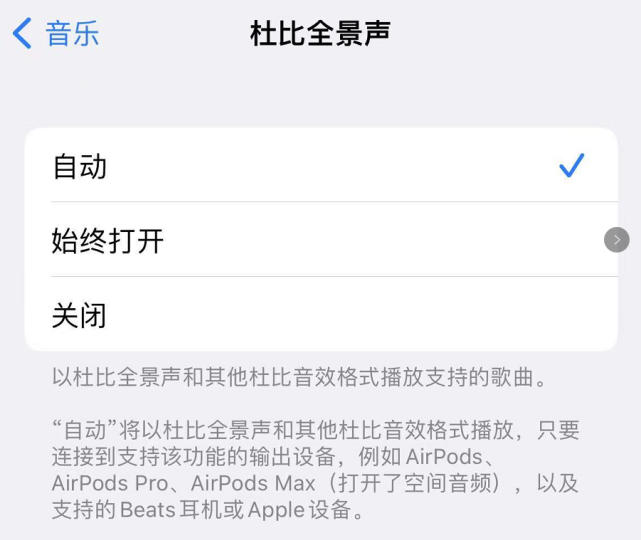The image size is (641, 540).
Task: Click the blank area right of 关闭
Action: click(360, 314)
